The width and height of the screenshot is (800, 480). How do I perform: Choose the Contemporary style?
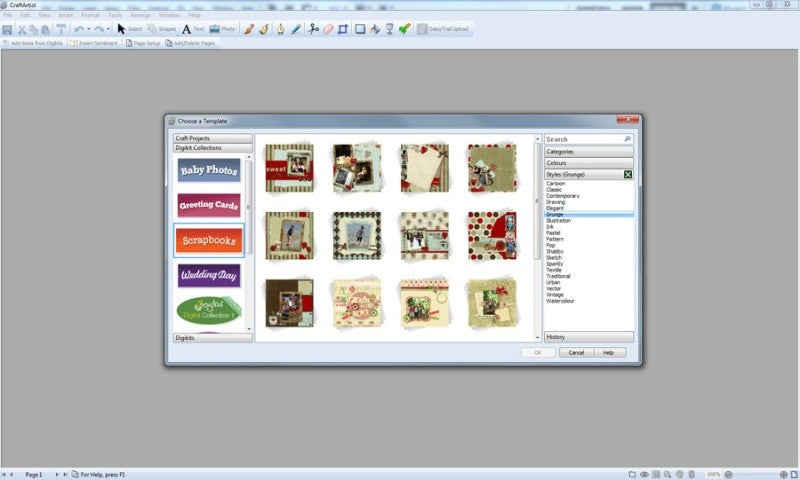coord(562,196)
